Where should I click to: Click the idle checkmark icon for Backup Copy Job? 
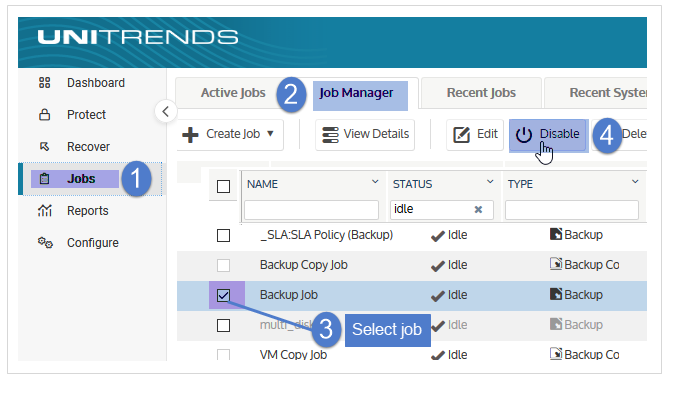pos(437,266)
